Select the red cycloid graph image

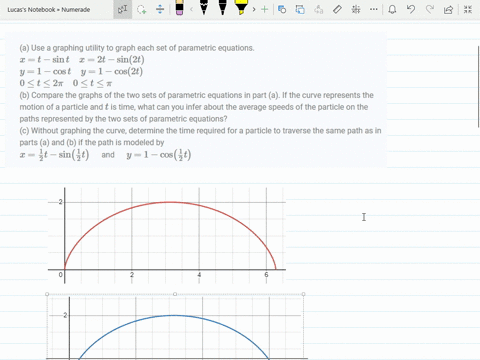coord(167,235)
